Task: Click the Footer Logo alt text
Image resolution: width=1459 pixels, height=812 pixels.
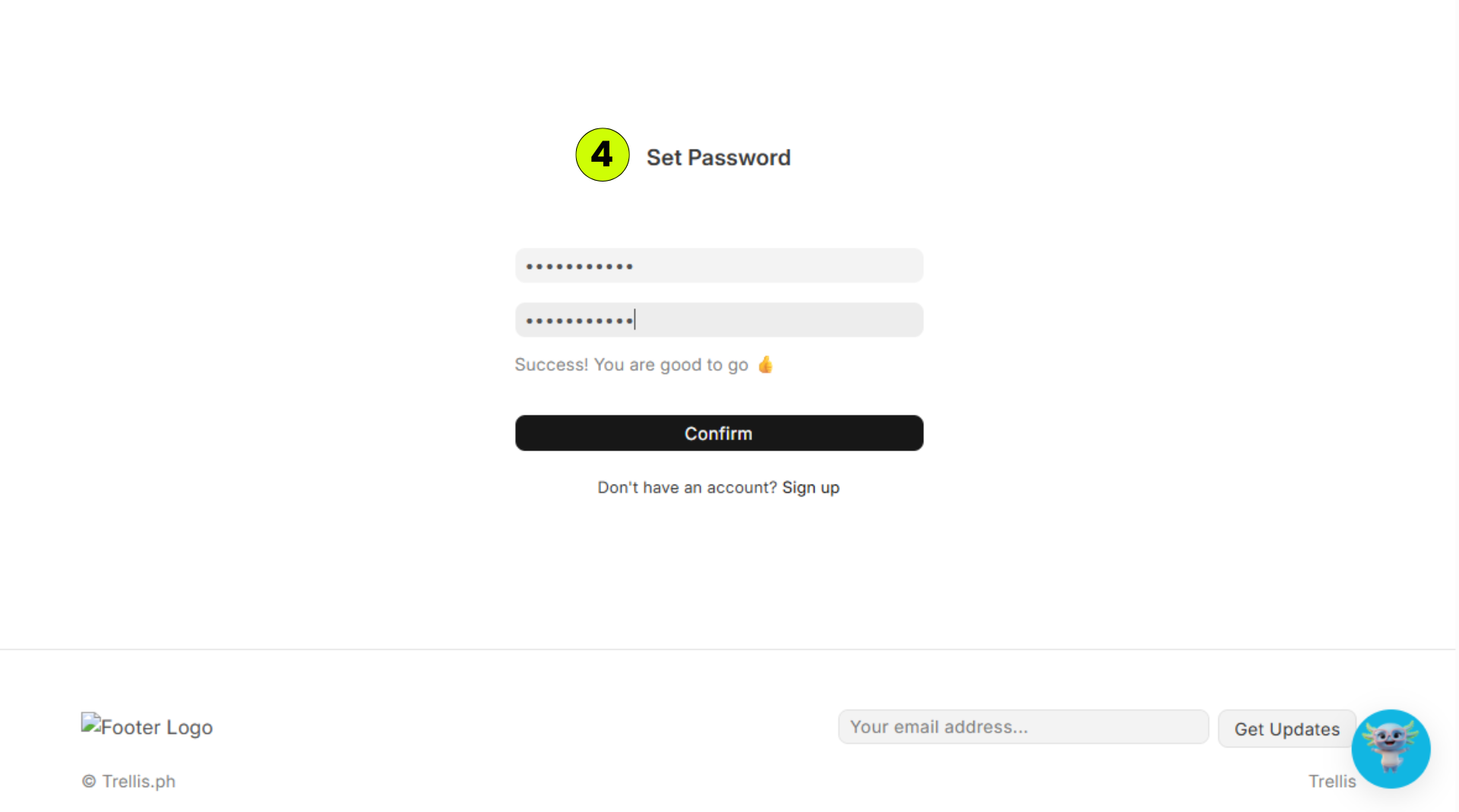Action: 157,728
